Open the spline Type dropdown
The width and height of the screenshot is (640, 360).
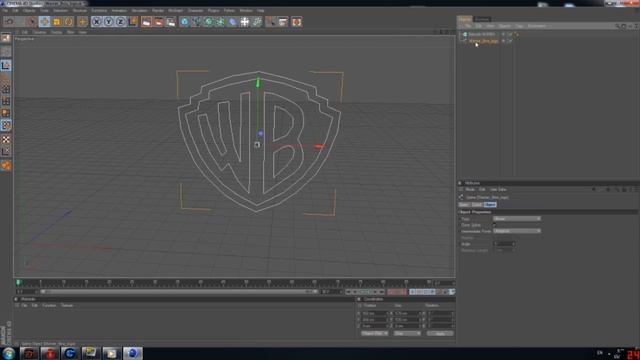pyautogui.click(x=517, y=219)
